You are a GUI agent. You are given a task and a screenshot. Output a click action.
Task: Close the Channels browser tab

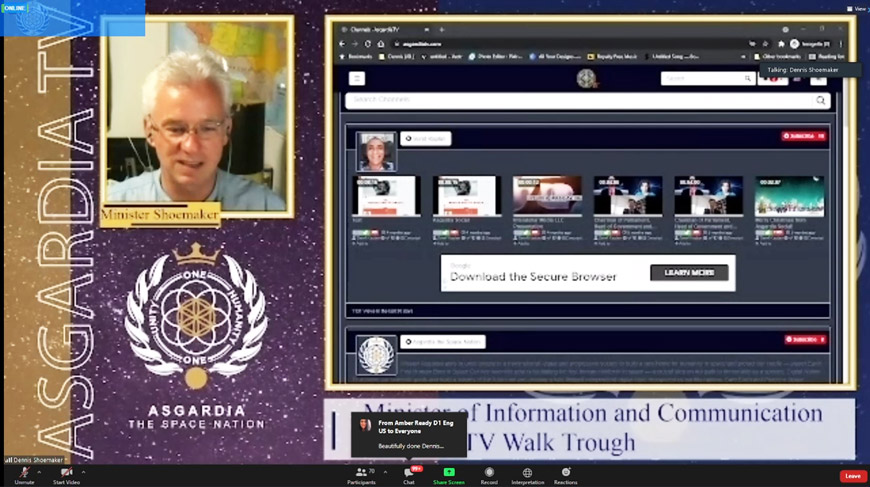coord(426,29)
